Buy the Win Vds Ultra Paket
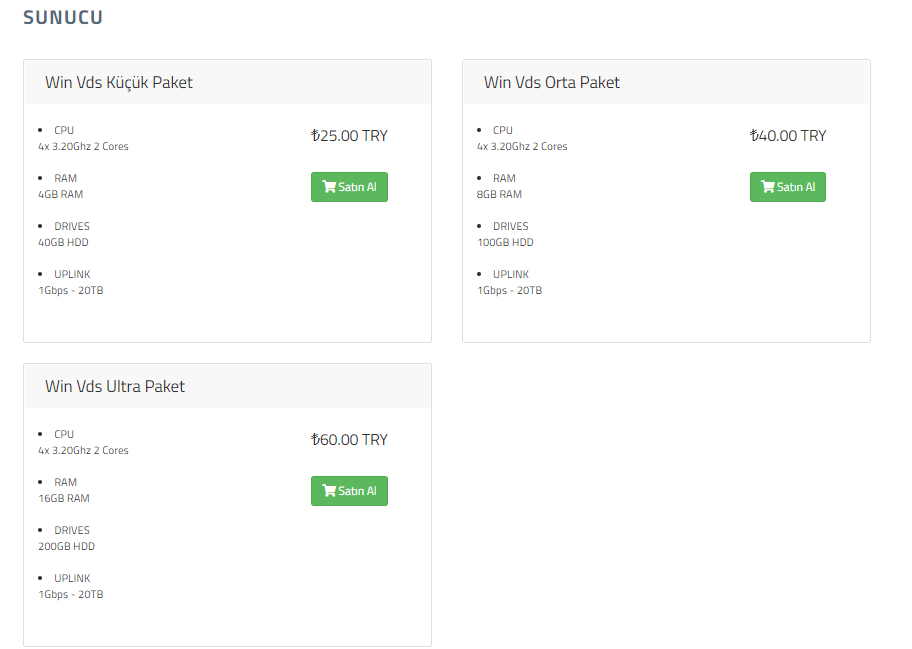Screen dimensions: 912x649 pos(349,491)
